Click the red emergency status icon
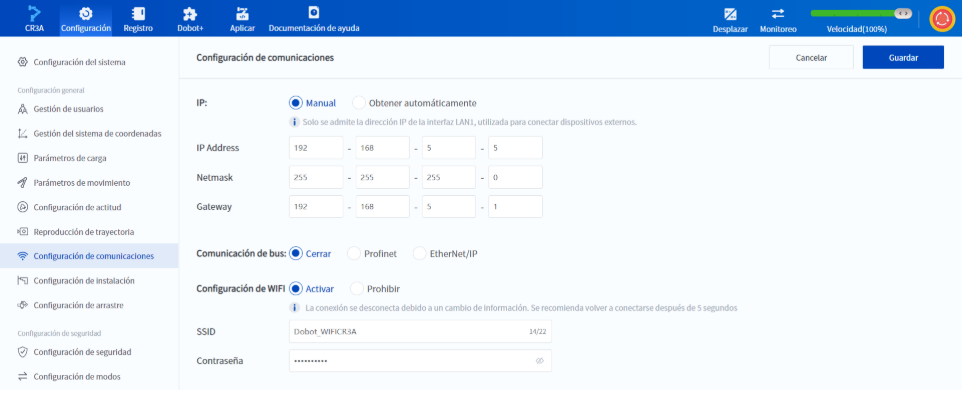The image size is (962, 402). tap(941, 19)
